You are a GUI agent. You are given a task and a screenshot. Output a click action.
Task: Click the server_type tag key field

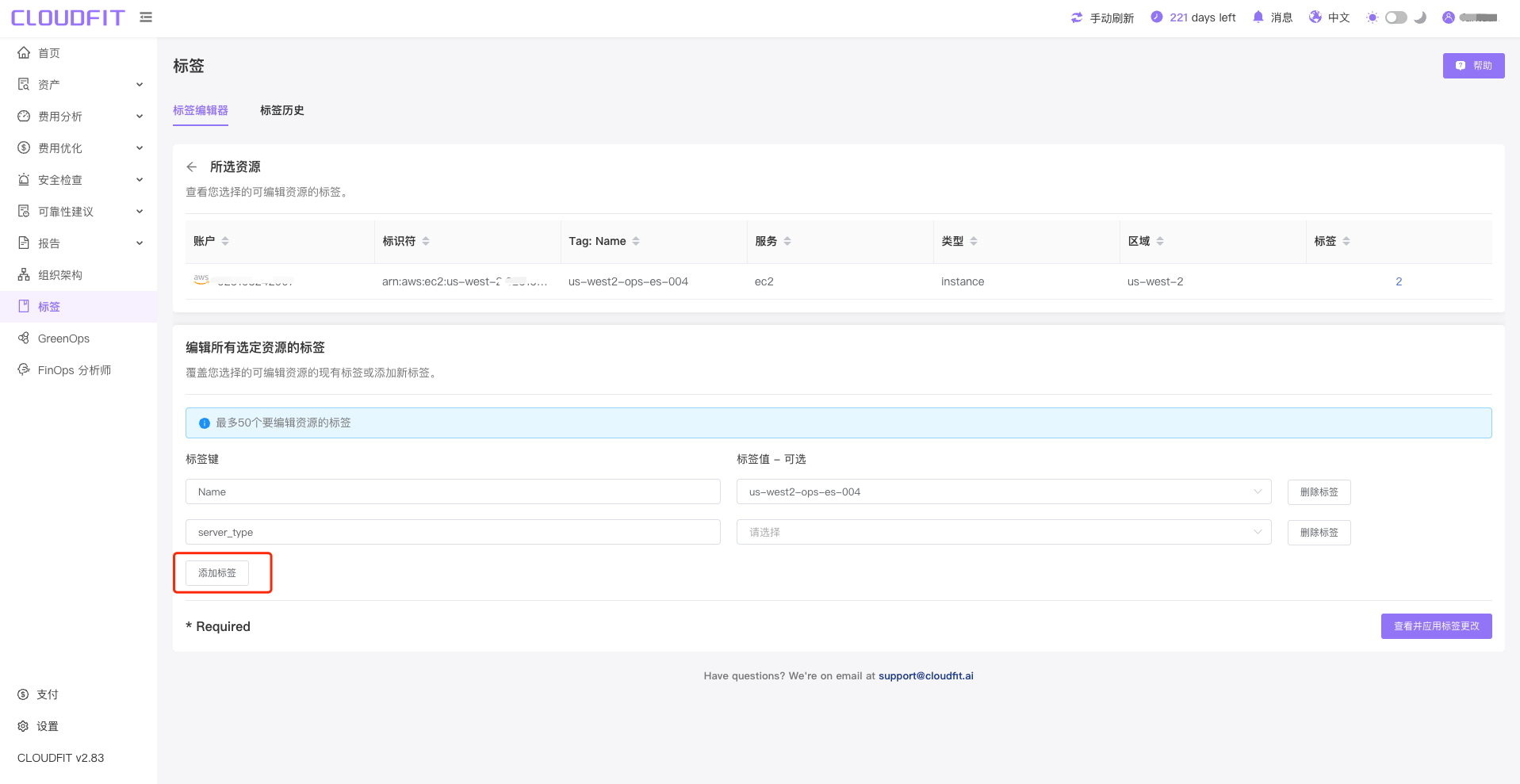[x=453, y=532]
